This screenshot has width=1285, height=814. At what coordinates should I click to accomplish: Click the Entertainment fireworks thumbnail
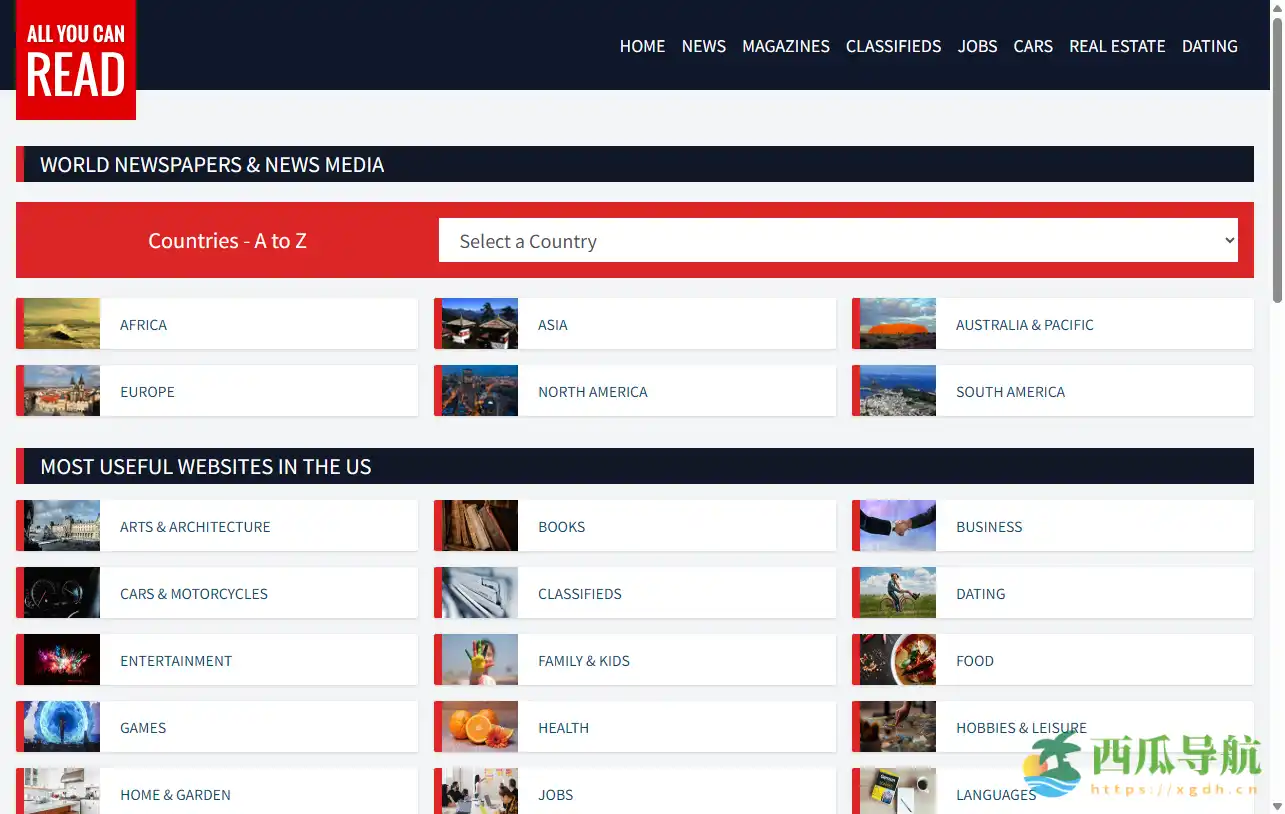coord(62,660)
